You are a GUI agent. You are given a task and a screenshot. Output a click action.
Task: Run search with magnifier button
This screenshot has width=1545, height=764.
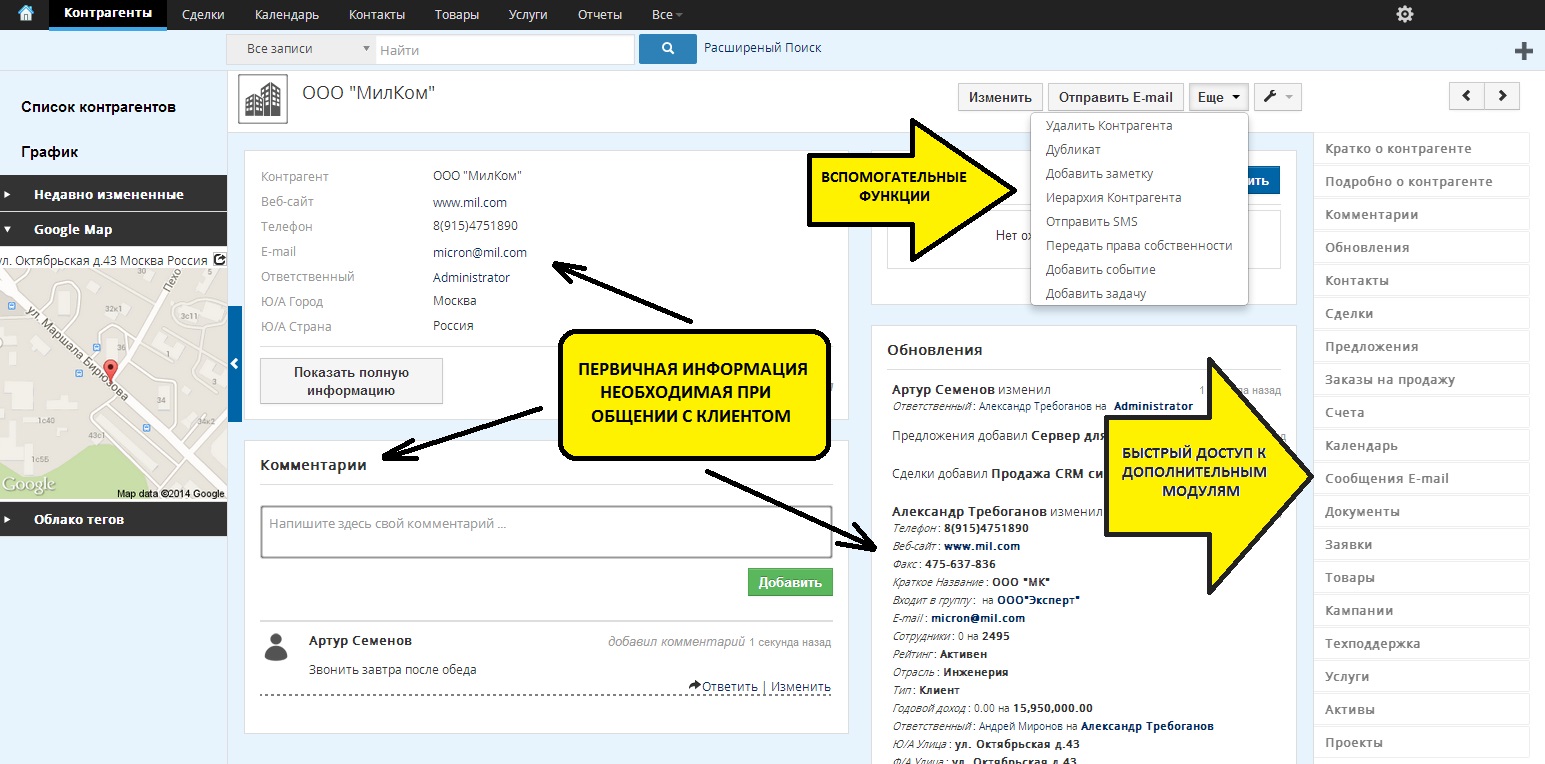(667, 49)
